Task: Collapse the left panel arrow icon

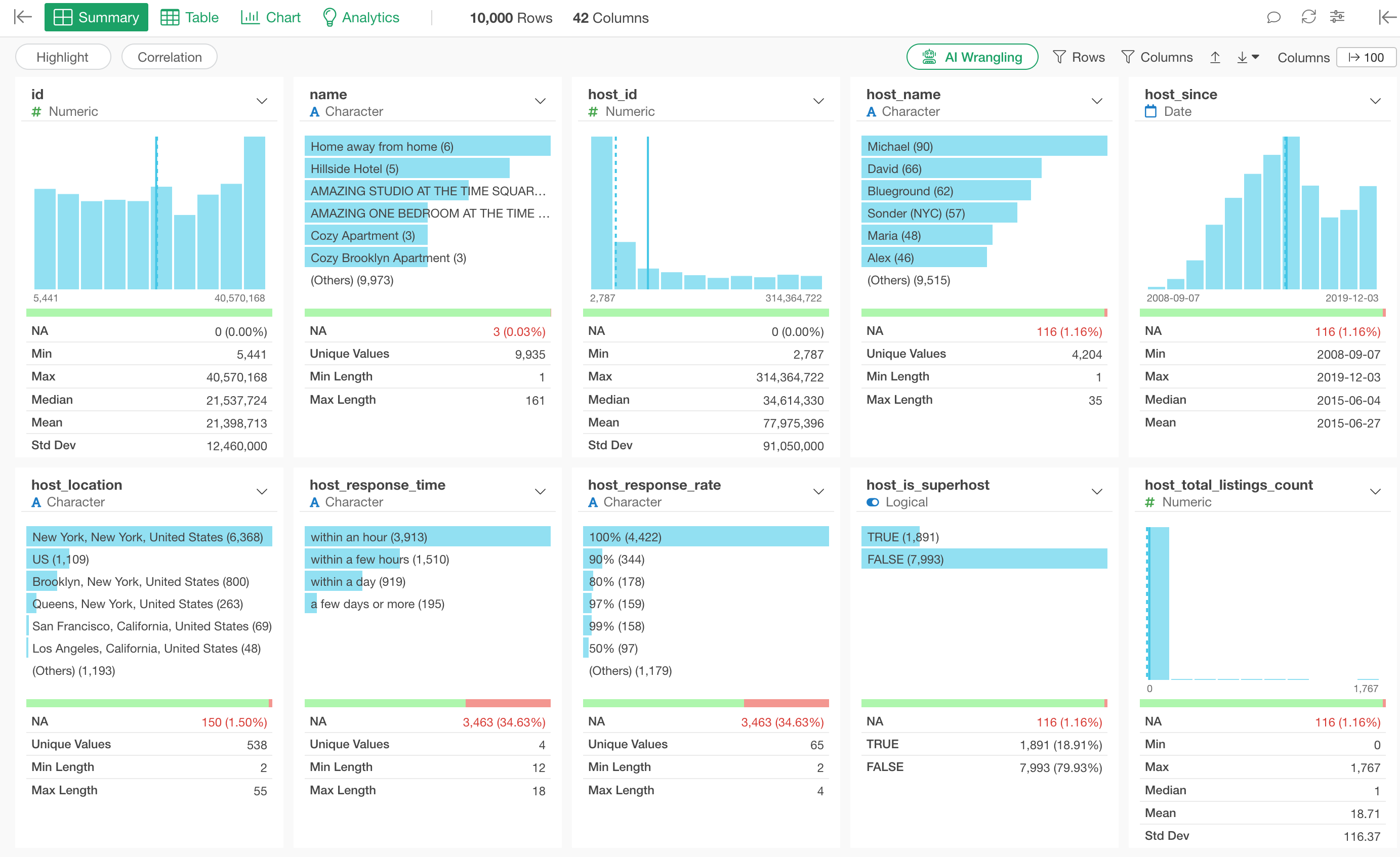Action: (x=23, y=17)
